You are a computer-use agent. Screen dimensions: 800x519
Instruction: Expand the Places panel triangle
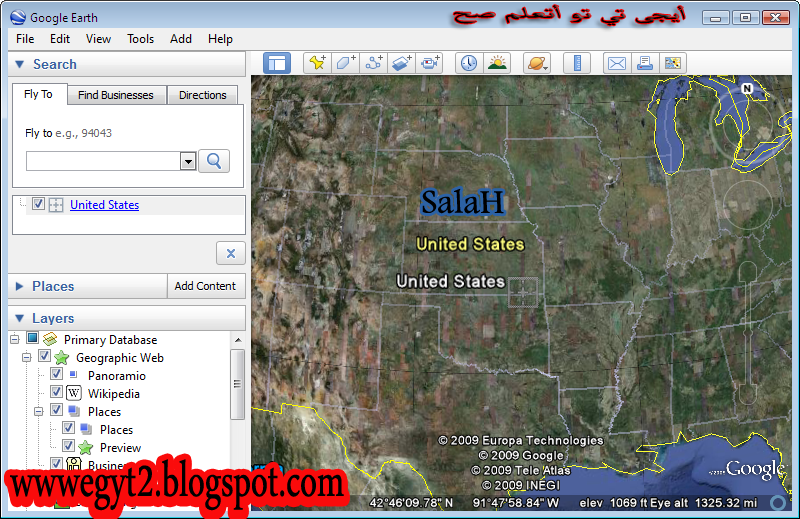(19, 286)
